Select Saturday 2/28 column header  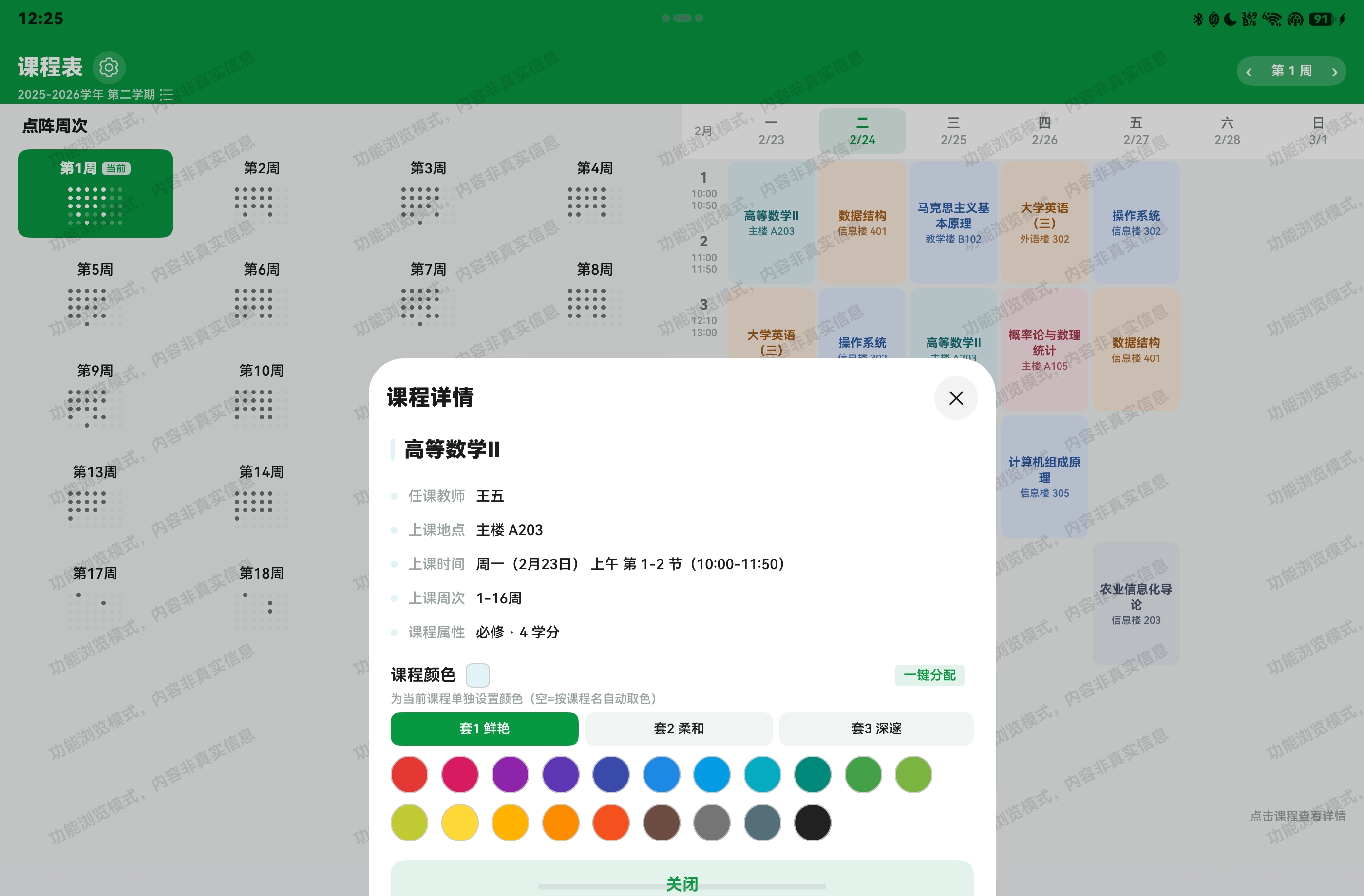(x=1227, y=131)
